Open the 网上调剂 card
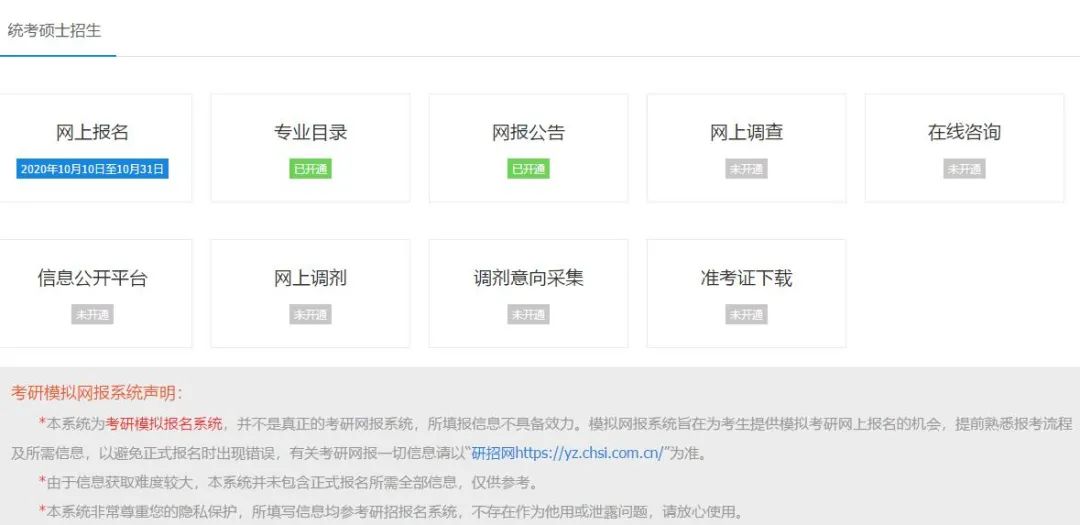This screenshot has height=525, width=1080. coord(310,278)
